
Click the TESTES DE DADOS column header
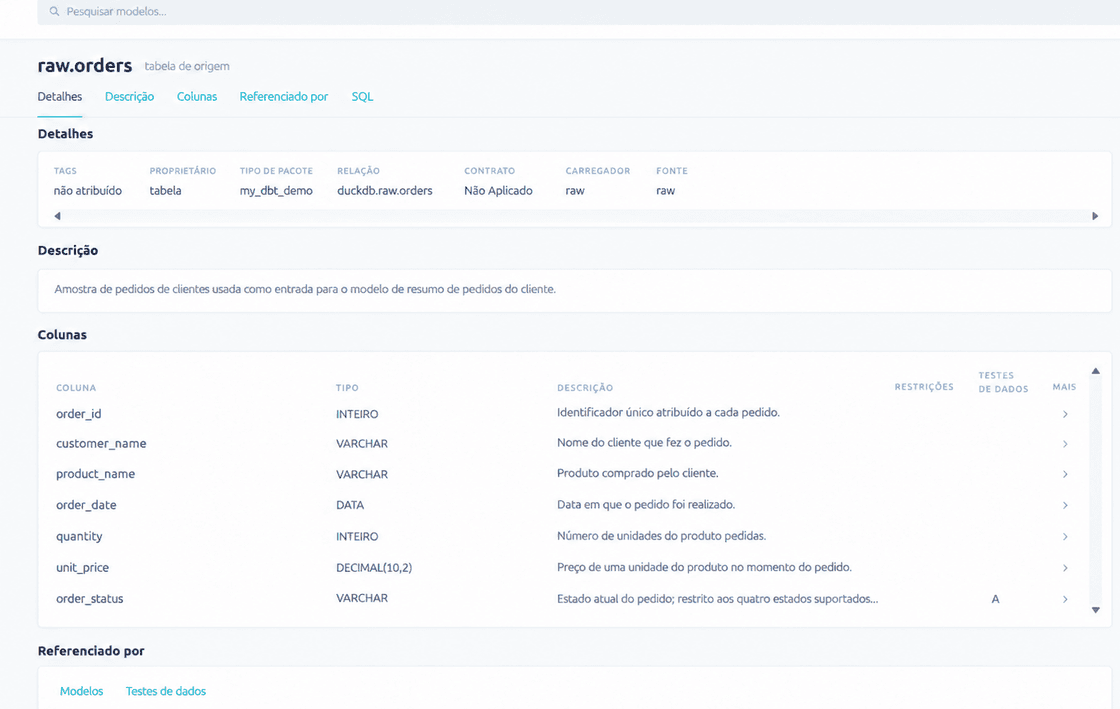coord(1004,382)
